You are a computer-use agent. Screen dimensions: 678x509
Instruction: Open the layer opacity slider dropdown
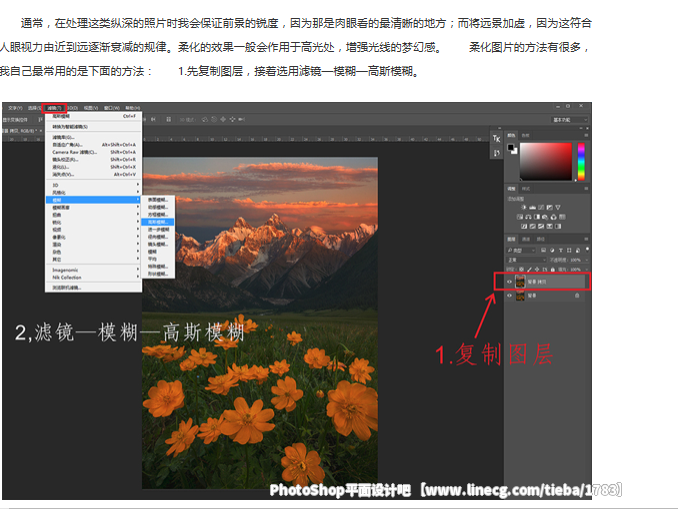tap(587, 259)
